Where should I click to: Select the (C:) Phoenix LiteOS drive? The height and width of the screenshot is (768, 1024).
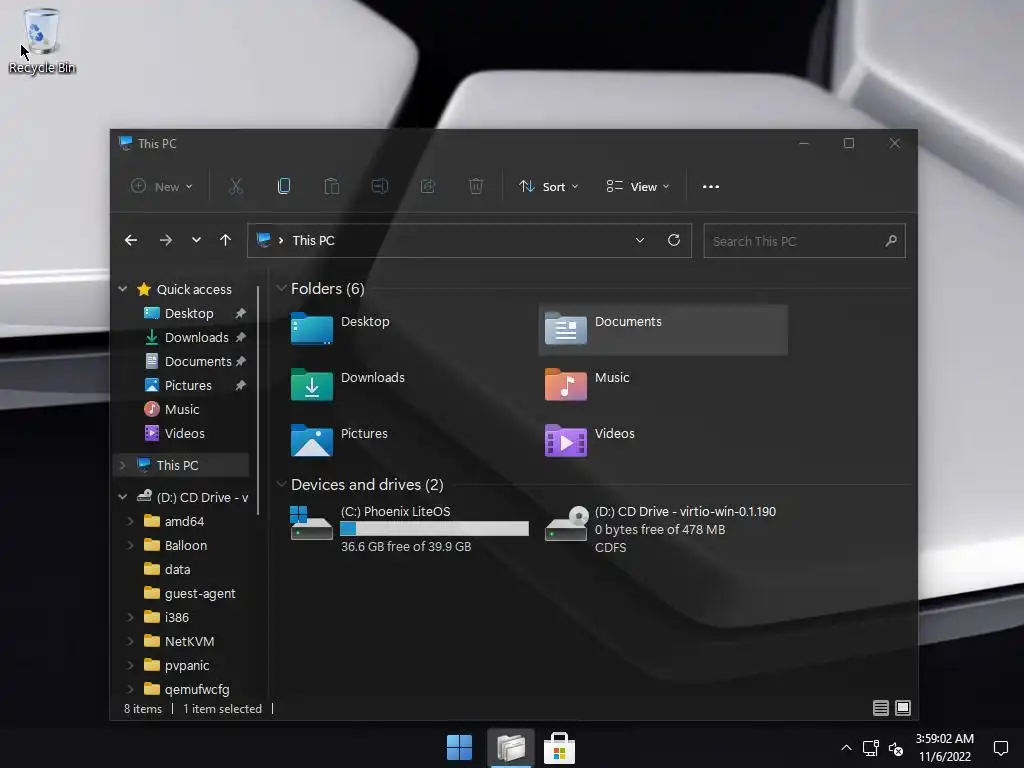coord(409,529)
